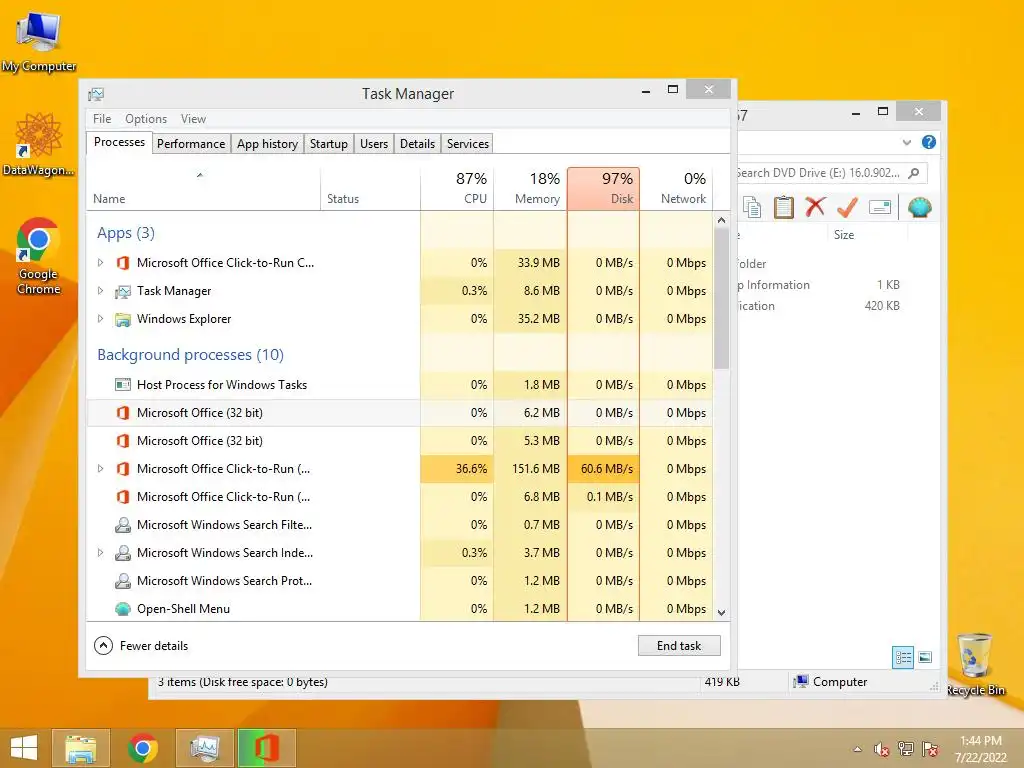Viewport: 1024px width, 768px height.
Task: Click process list scroll down arrow
Action: (721, 613)
